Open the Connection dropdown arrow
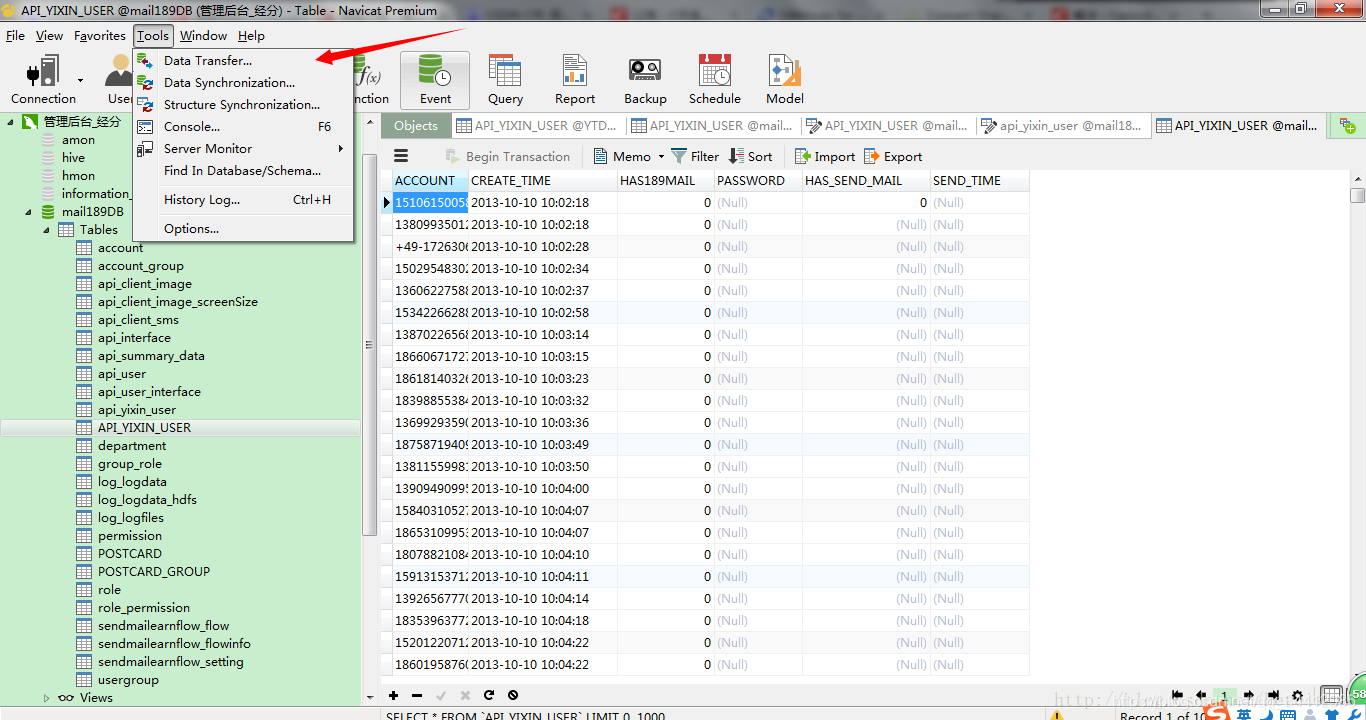1366x720 pixels. (80, 80)
